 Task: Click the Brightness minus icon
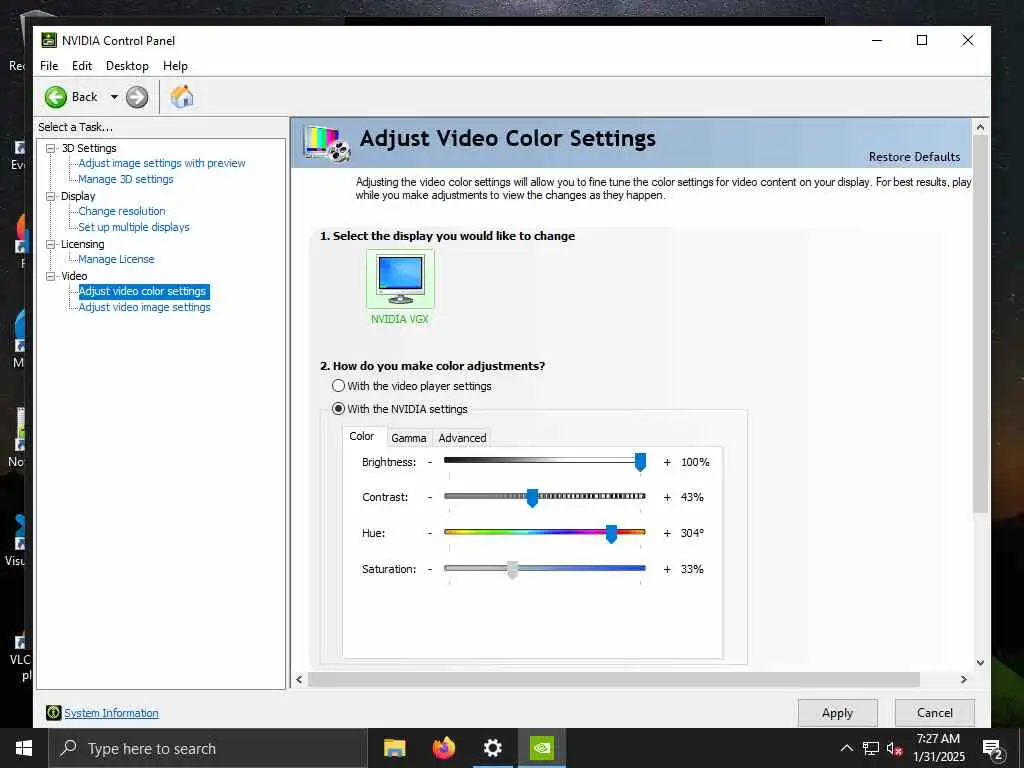point(430,462)
